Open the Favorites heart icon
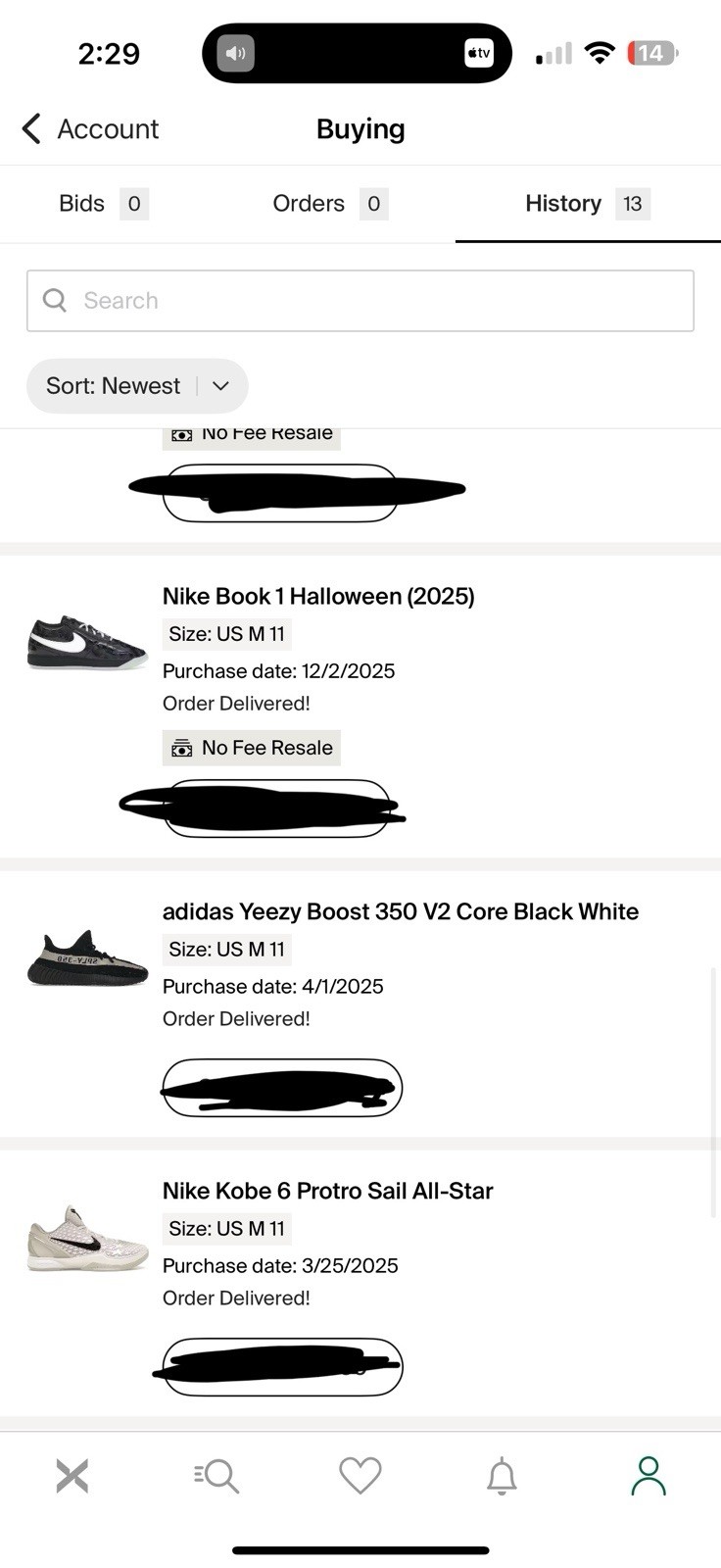721x1568 pixels. tap(360, 1475)
